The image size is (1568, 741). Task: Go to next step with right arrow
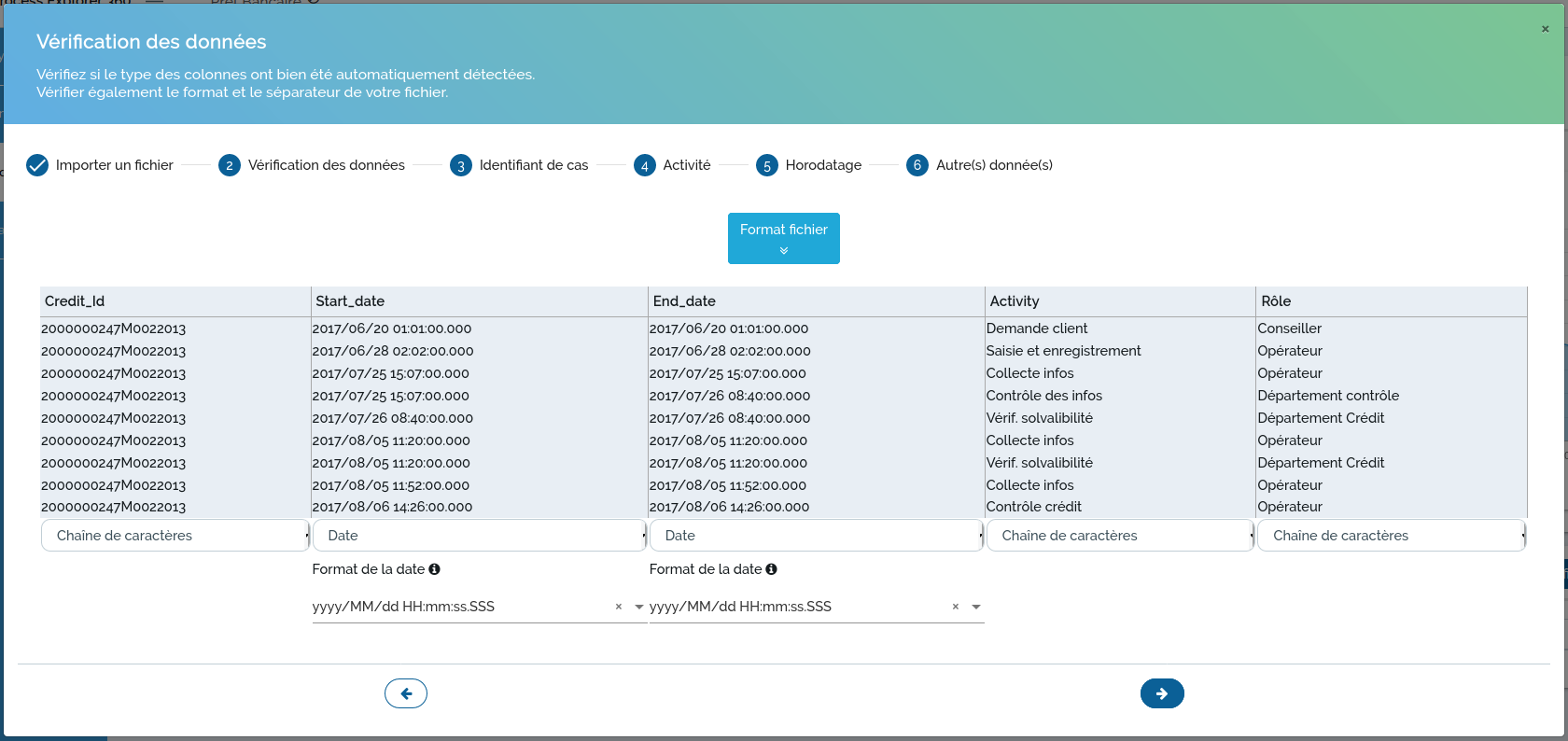coord(1161,693)
